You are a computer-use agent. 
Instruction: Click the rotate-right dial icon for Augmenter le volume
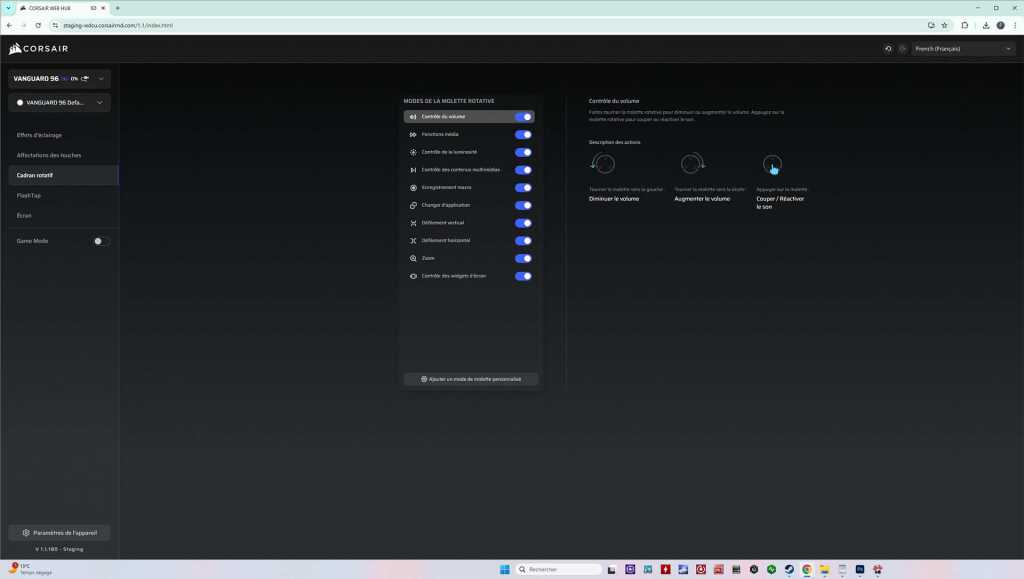point(692,164)
